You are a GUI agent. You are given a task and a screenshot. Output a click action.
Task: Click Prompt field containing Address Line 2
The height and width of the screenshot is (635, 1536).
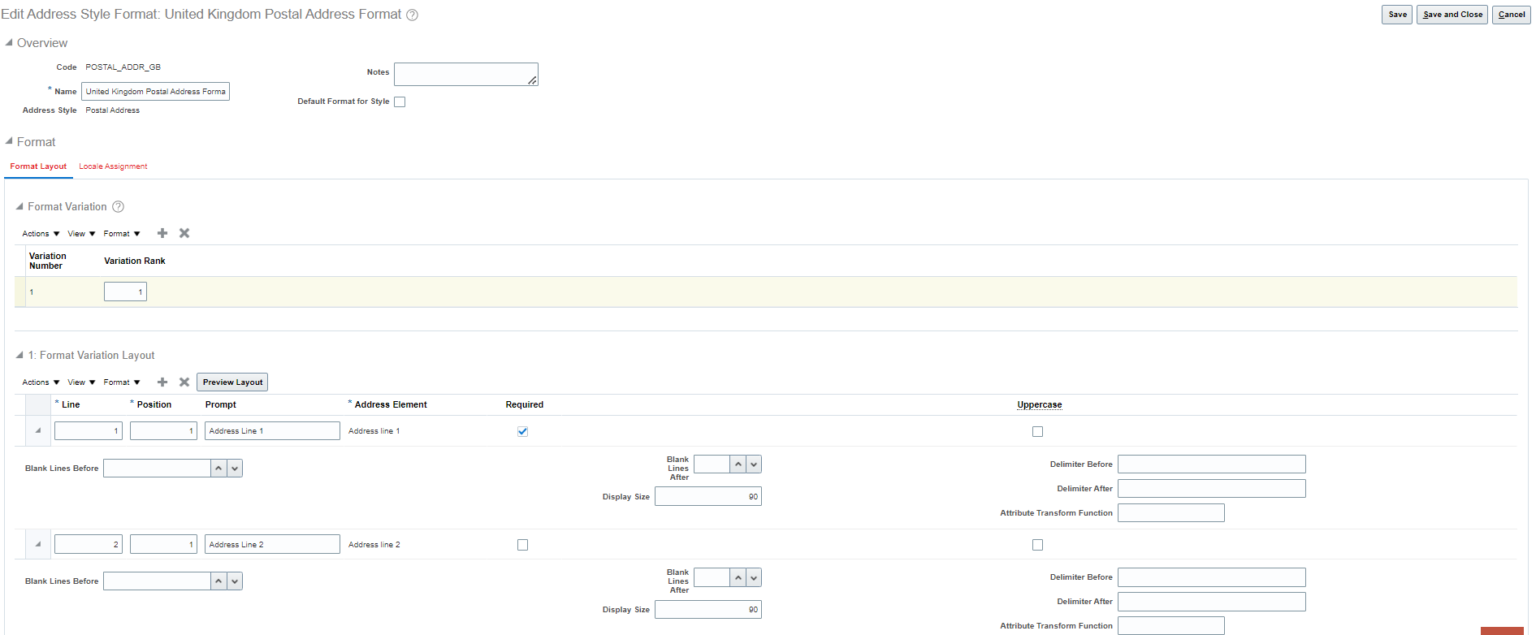coord(273,545)
